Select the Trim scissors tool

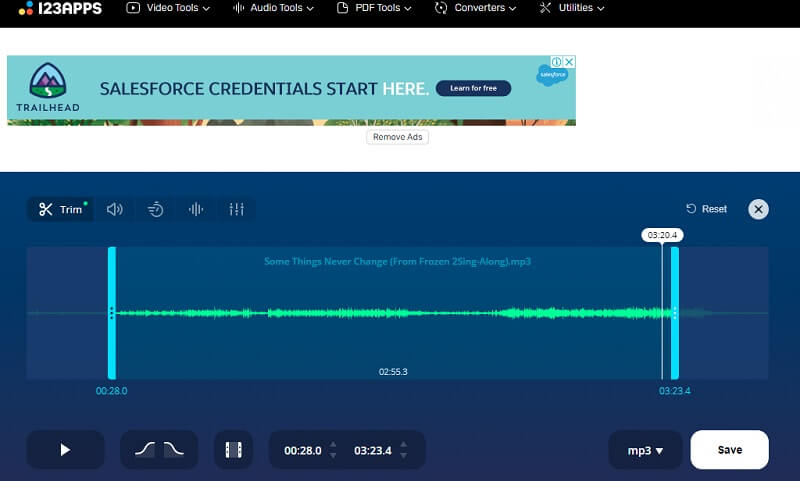(60, 209)
